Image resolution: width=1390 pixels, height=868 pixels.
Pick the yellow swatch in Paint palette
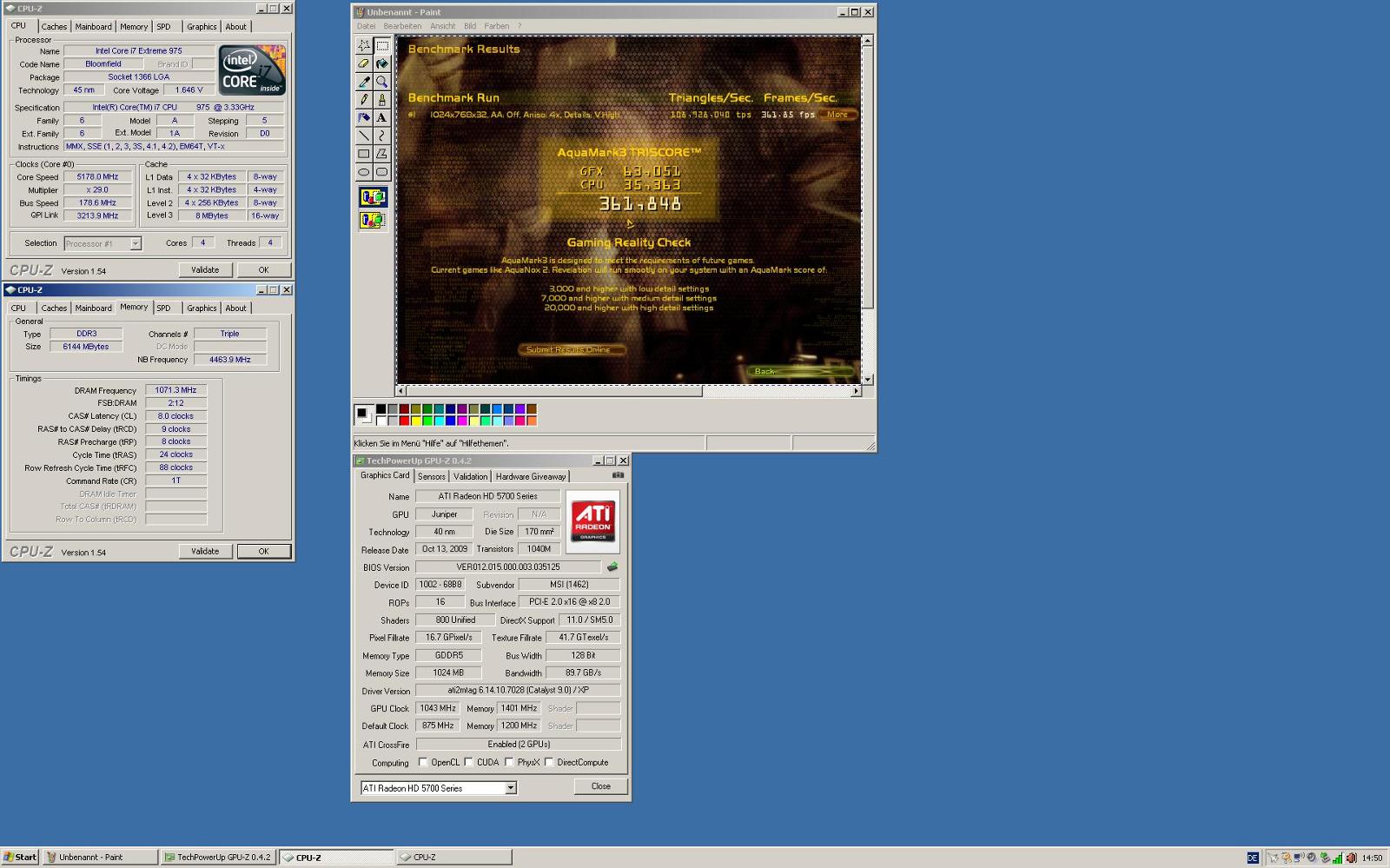(x=415, y=421)
